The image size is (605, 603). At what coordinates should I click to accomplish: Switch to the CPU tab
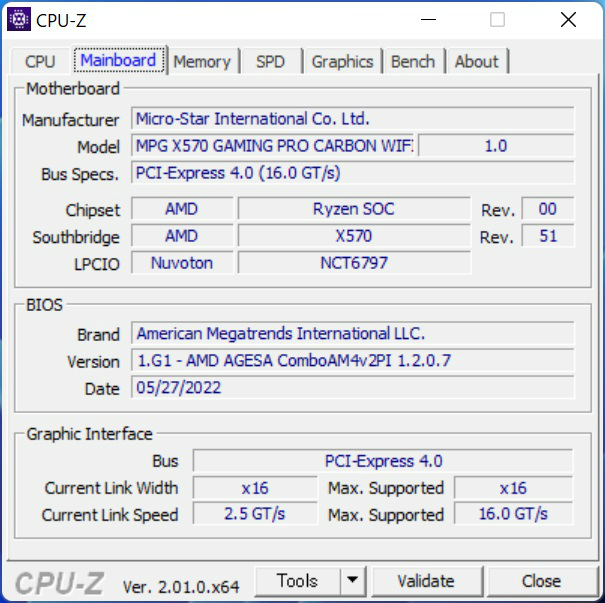point(40,61)
